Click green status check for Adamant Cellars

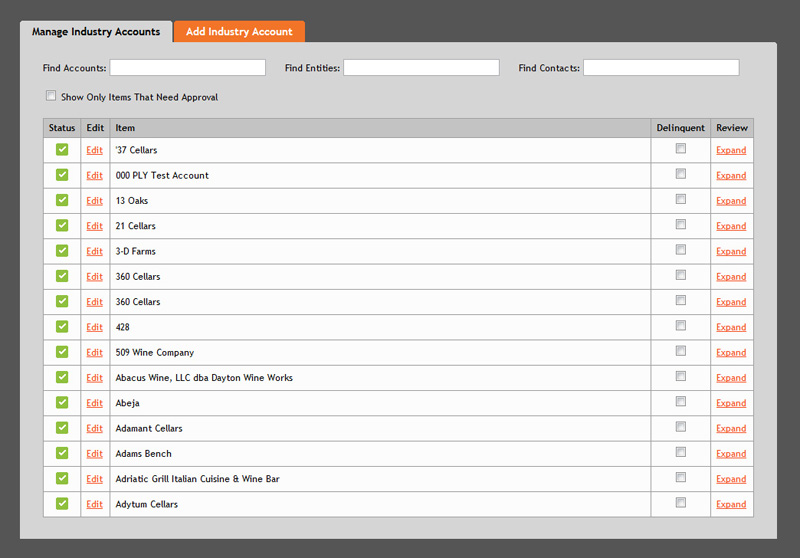(62, 427)
